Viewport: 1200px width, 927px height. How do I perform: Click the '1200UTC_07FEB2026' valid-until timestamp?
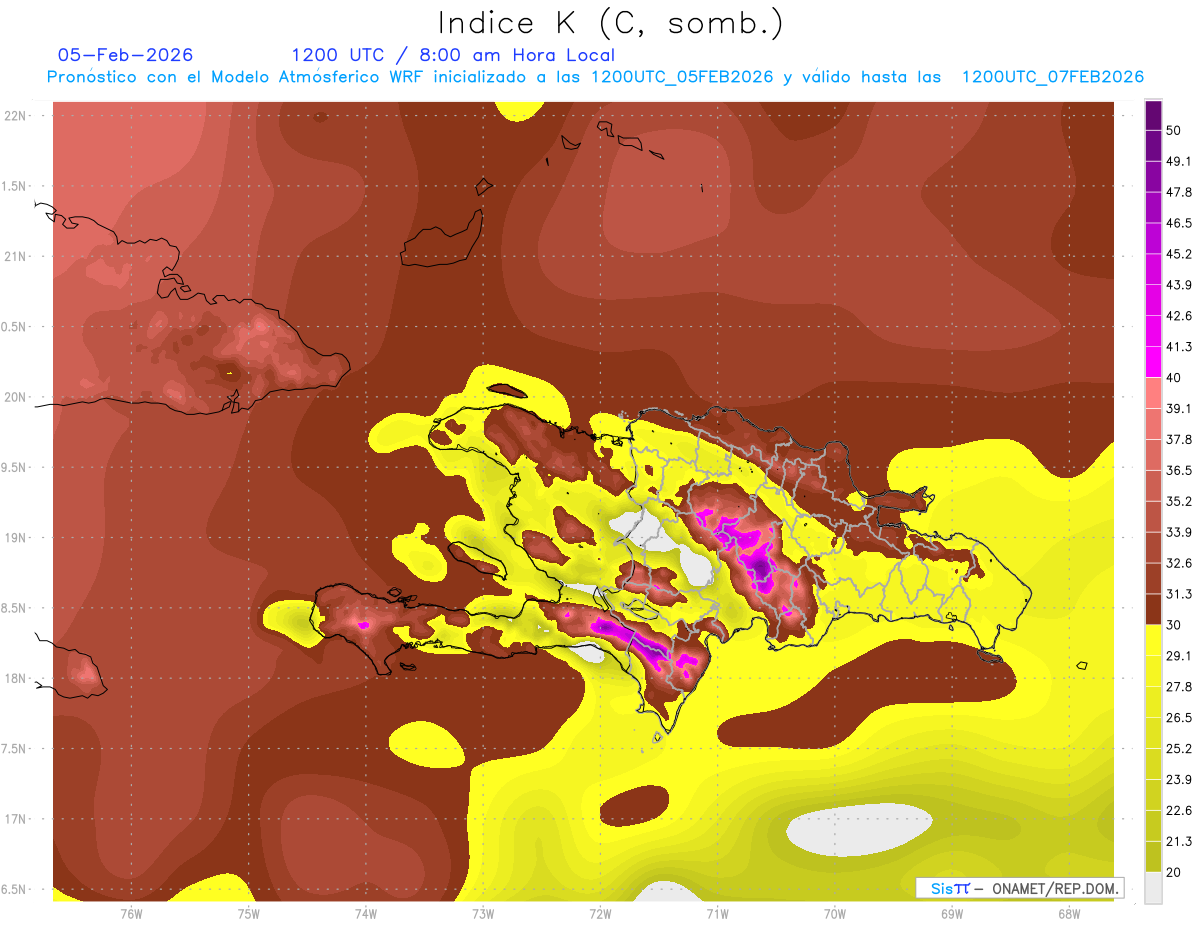(1052, 78)
